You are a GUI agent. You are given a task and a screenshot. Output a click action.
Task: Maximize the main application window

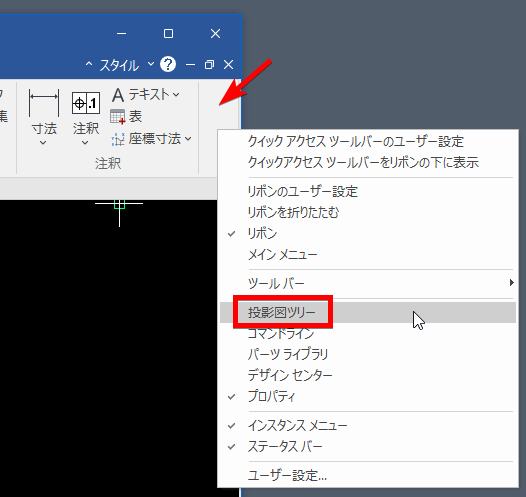168,34
